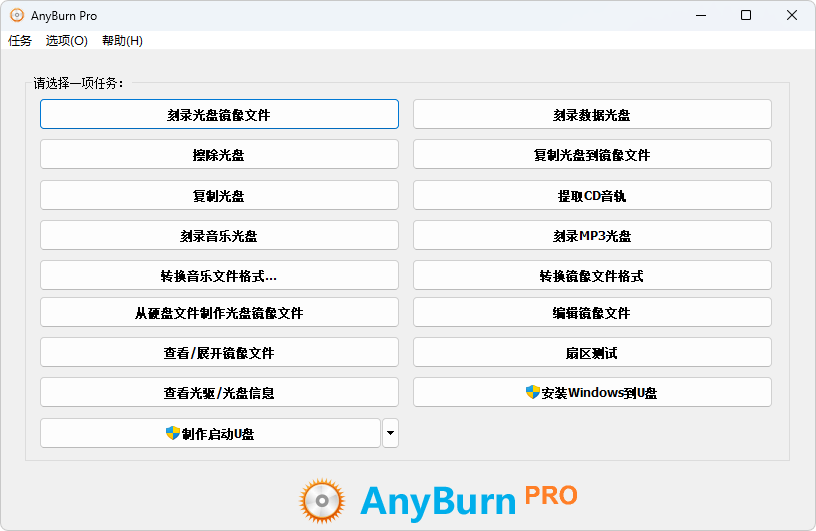Click the 复制光盘 button

(219, 195)
